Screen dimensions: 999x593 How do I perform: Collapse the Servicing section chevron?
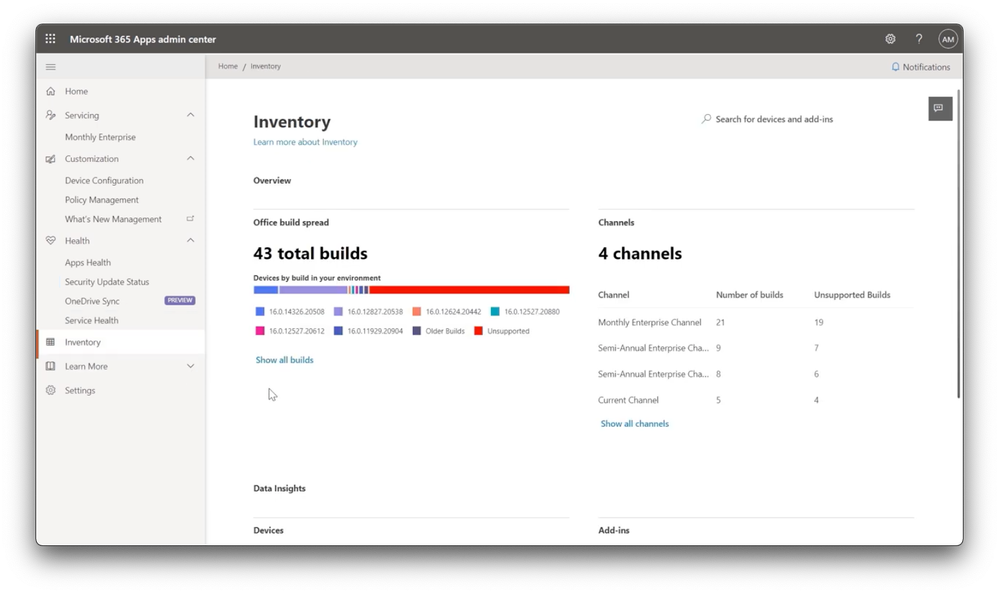pos(190,115)
